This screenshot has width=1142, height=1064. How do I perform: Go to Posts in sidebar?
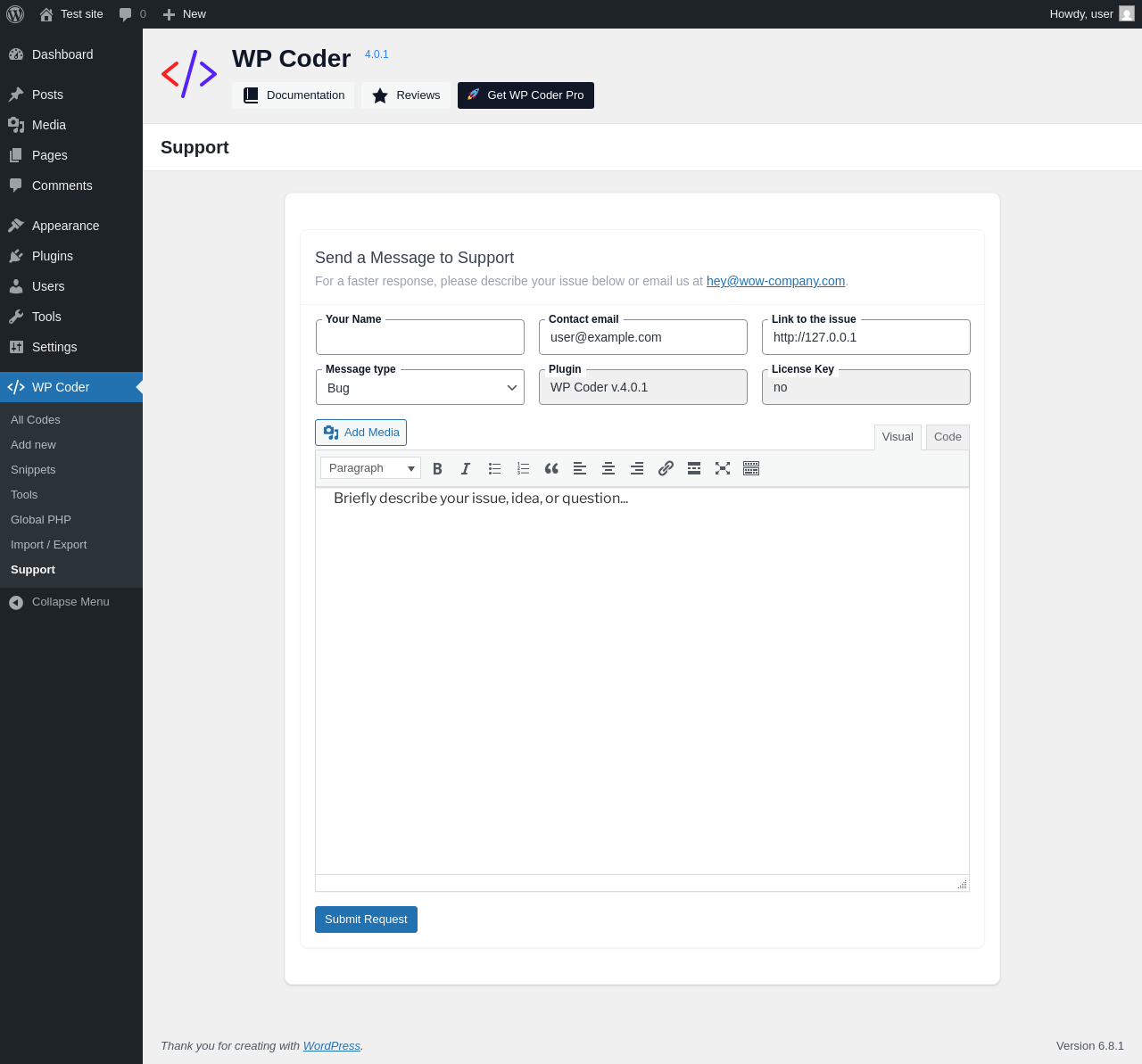point(71,95)
